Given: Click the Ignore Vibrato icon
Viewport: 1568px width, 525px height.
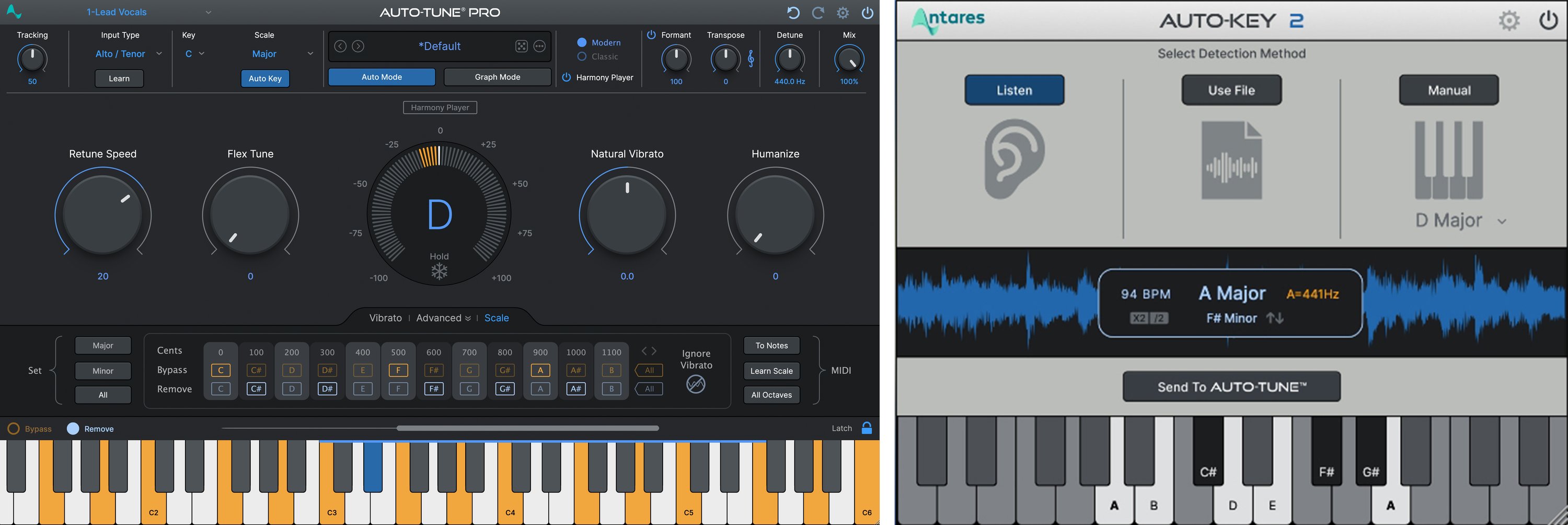Looking at the screenshot, I should (x=696, y=384).
